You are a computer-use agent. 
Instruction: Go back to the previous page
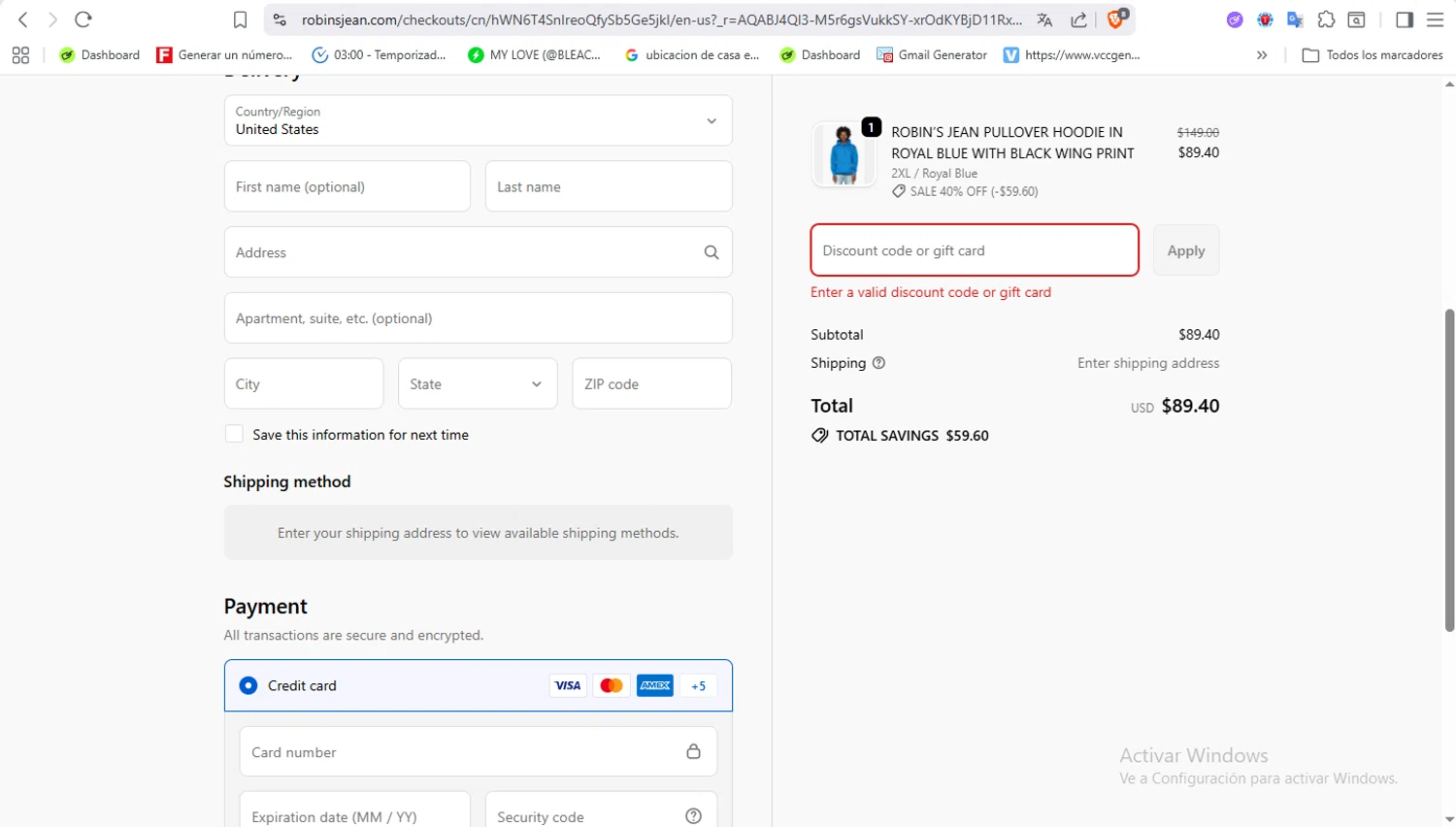pos(23,19)
